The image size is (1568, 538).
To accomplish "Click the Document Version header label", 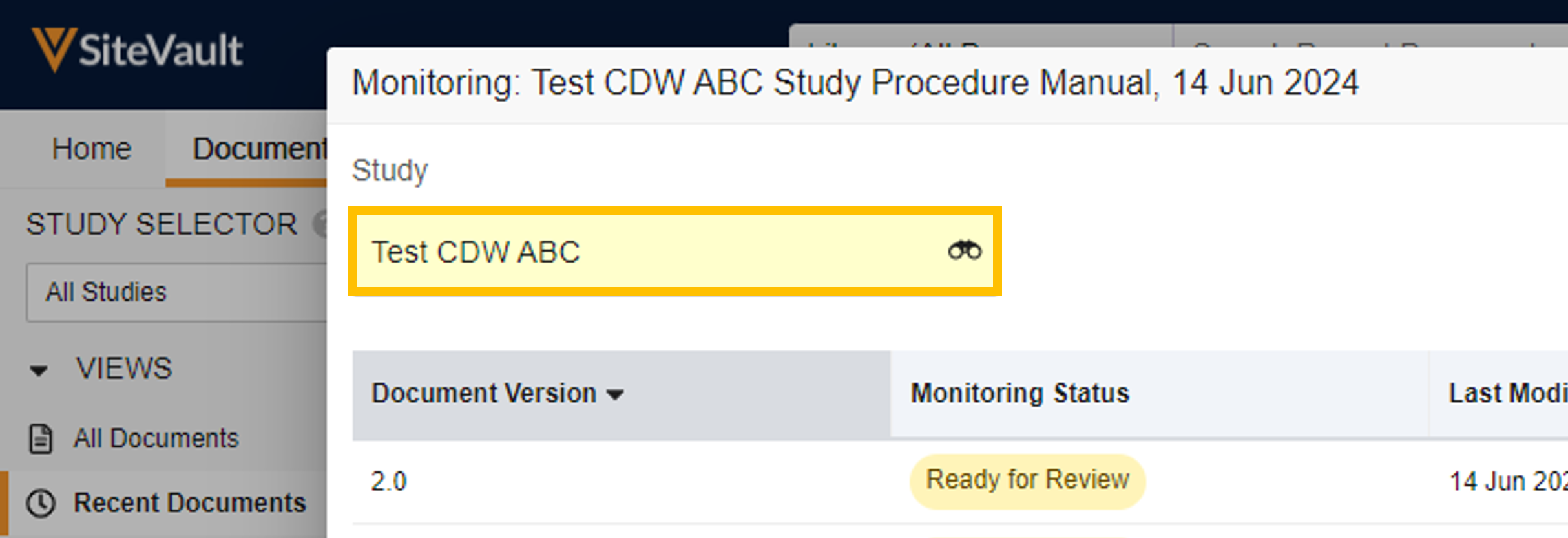I will (483, 393).
